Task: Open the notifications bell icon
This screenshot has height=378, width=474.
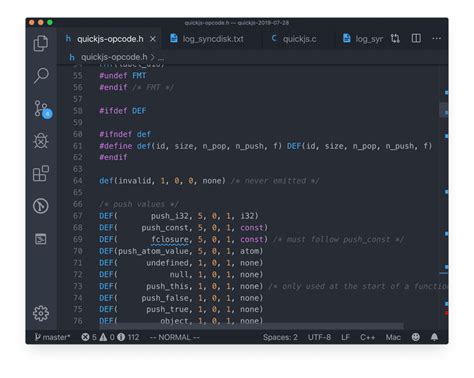Action: coord(434,337)
